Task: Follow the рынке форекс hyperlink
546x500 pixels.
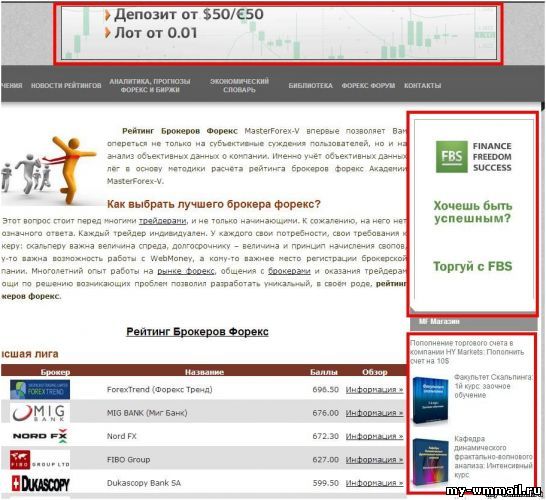Action: coord(186,271)
